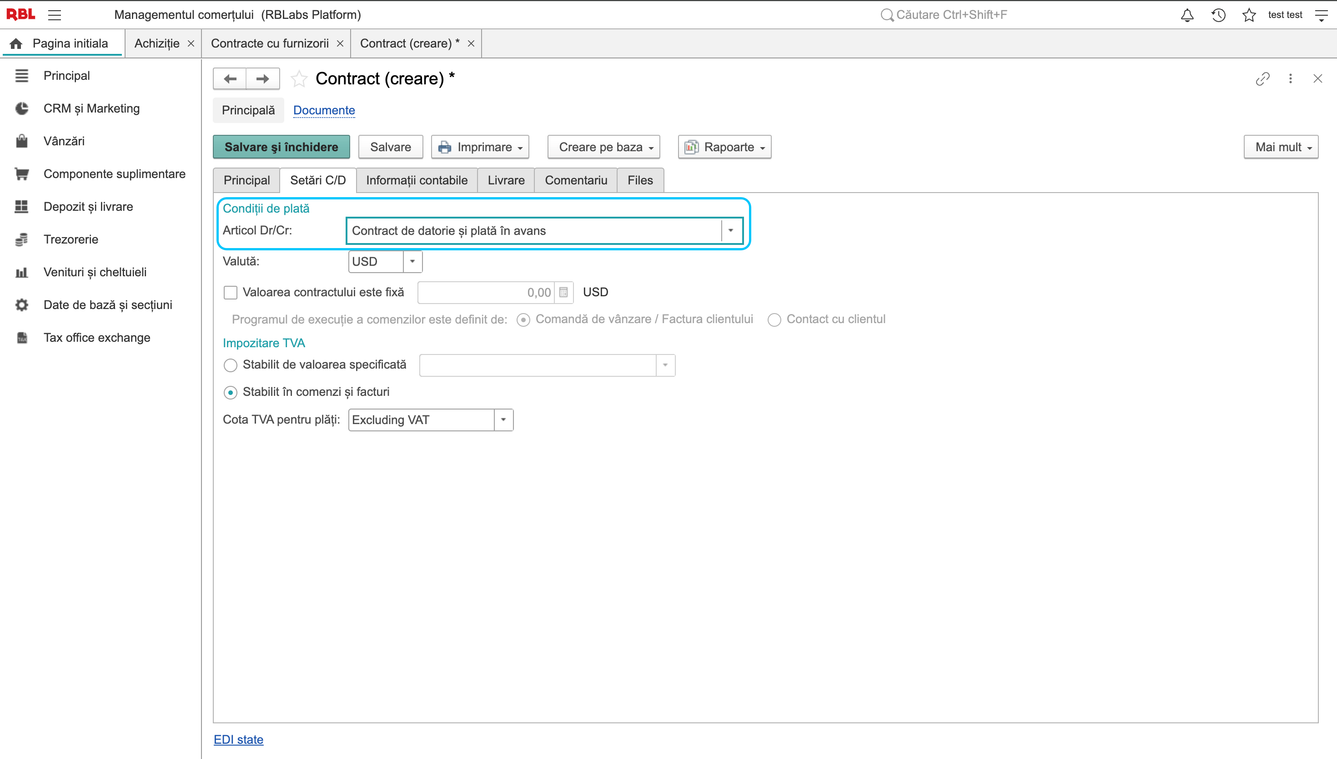Expand Articol Dr/Cr dropdown arrow
The height and width of the screenshot is (759, 1337).
click(x=731, y=231)
